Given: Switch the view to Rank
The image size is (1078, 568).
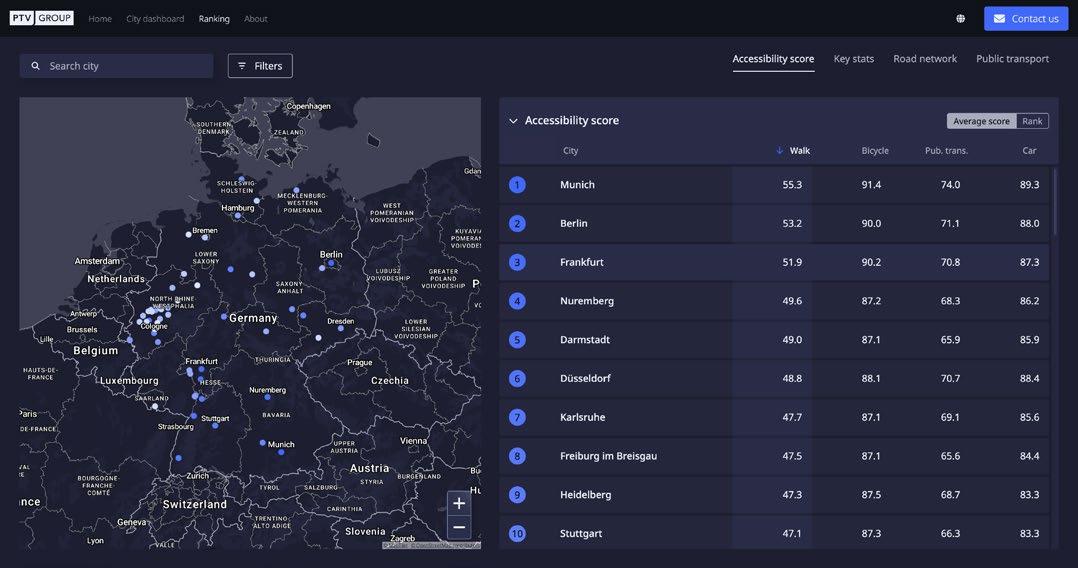Looking at the screenshot, I should pos(1032,121).
